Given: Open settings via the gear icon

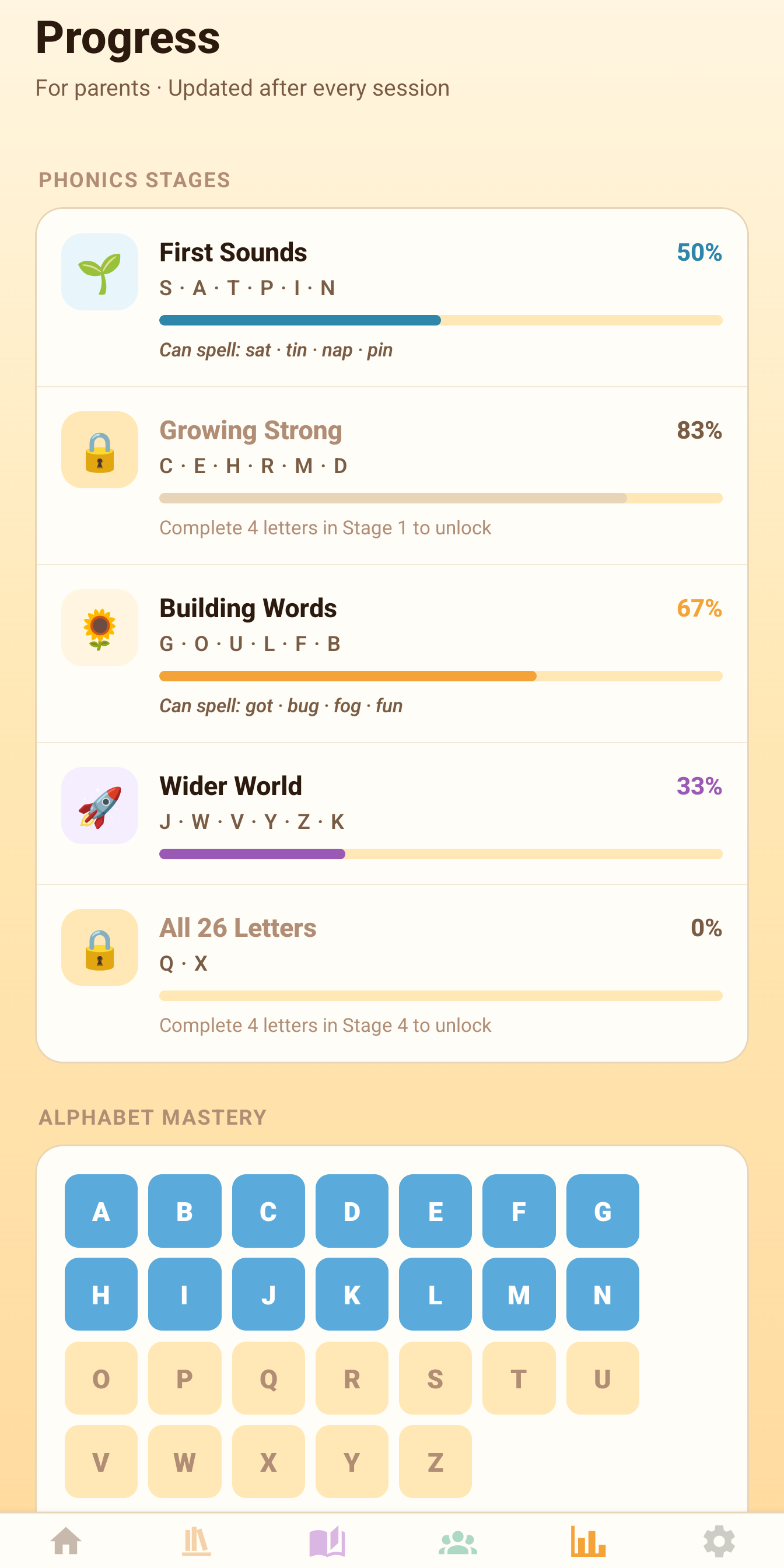Looking at the screenshot, I should point(719,1541).
